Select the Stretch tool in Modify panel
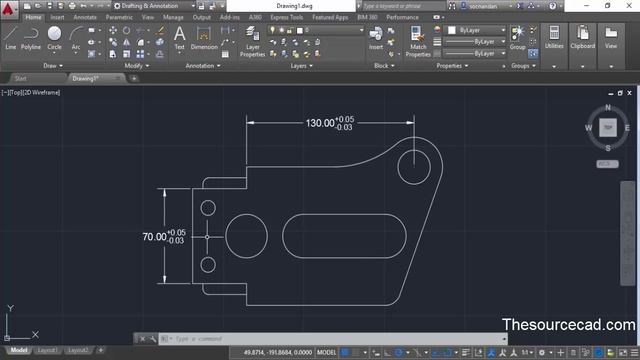 click(x=113, y=54)
